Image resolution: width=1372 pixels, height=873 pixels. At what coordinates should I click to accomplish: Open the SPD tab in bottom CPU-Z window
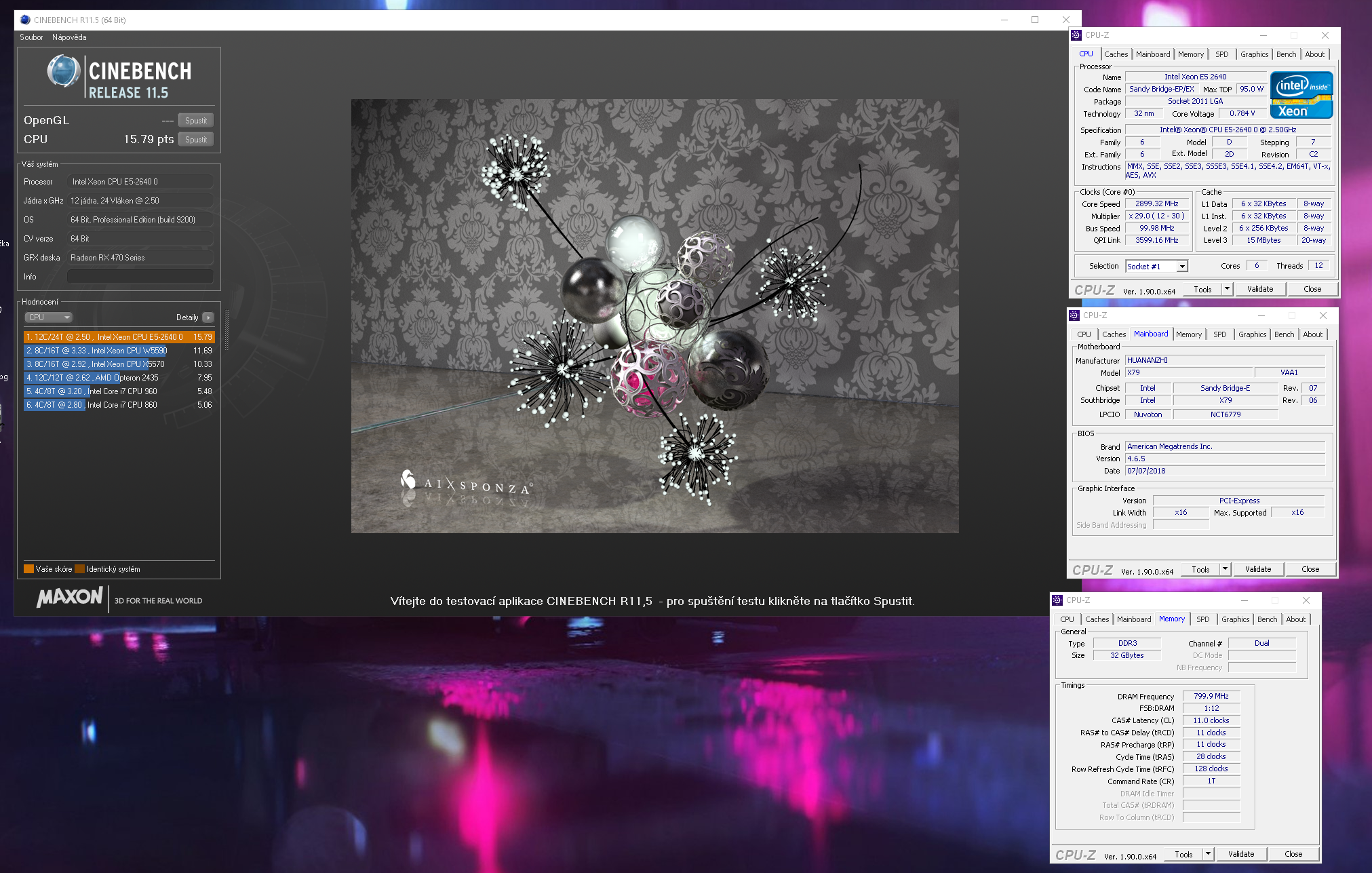coord(1202,619)
